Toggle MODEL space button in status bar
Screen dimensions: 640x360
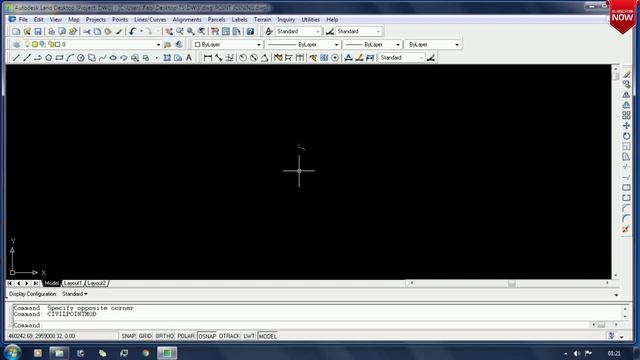[268, 336]
